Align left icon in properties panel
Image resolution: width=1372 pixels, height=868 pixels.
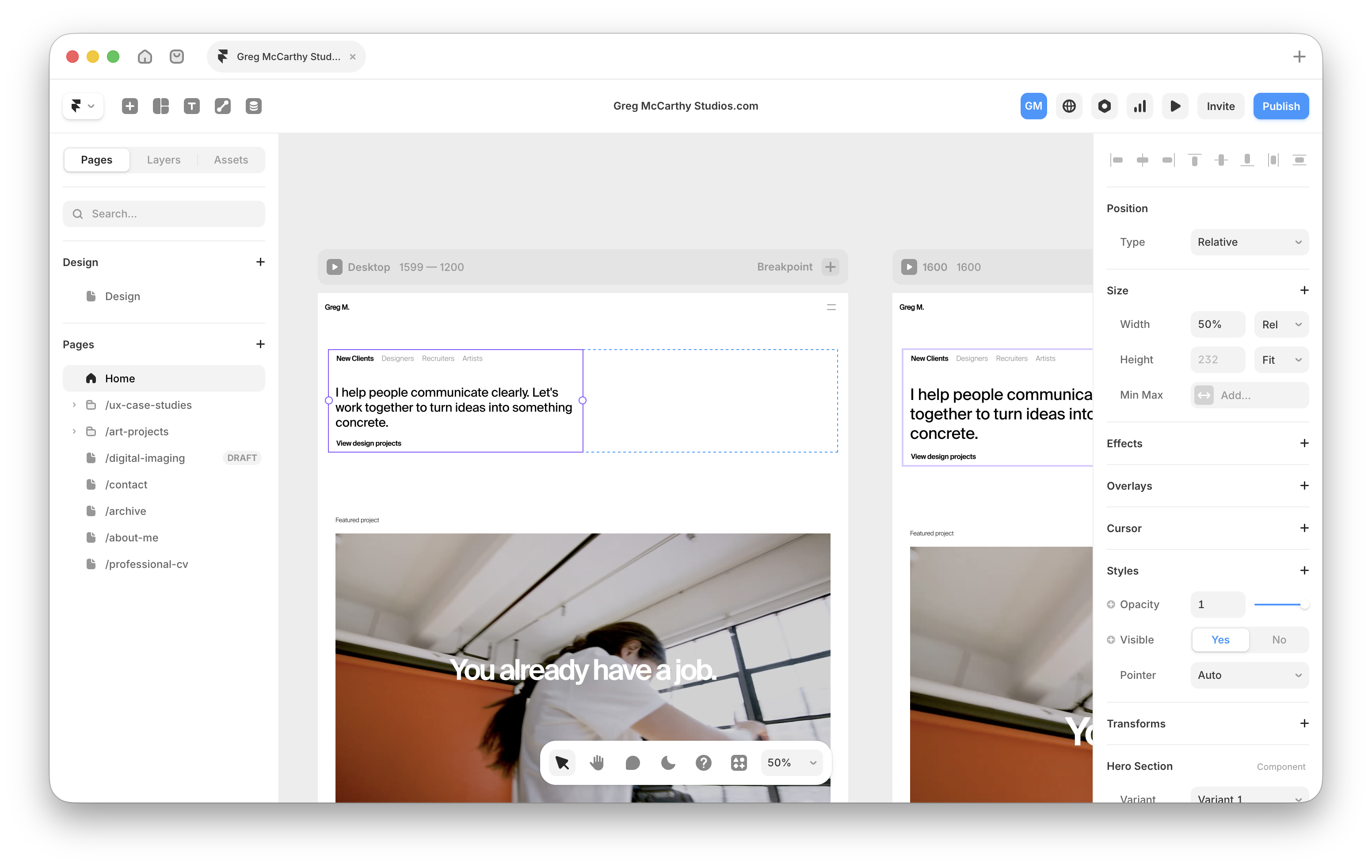[1117, 160]
